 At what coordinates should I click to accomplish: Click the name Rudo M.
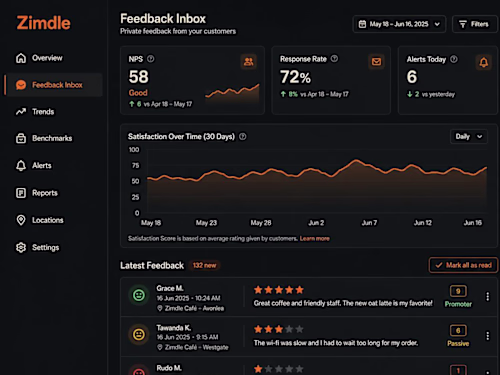(169, 368)
